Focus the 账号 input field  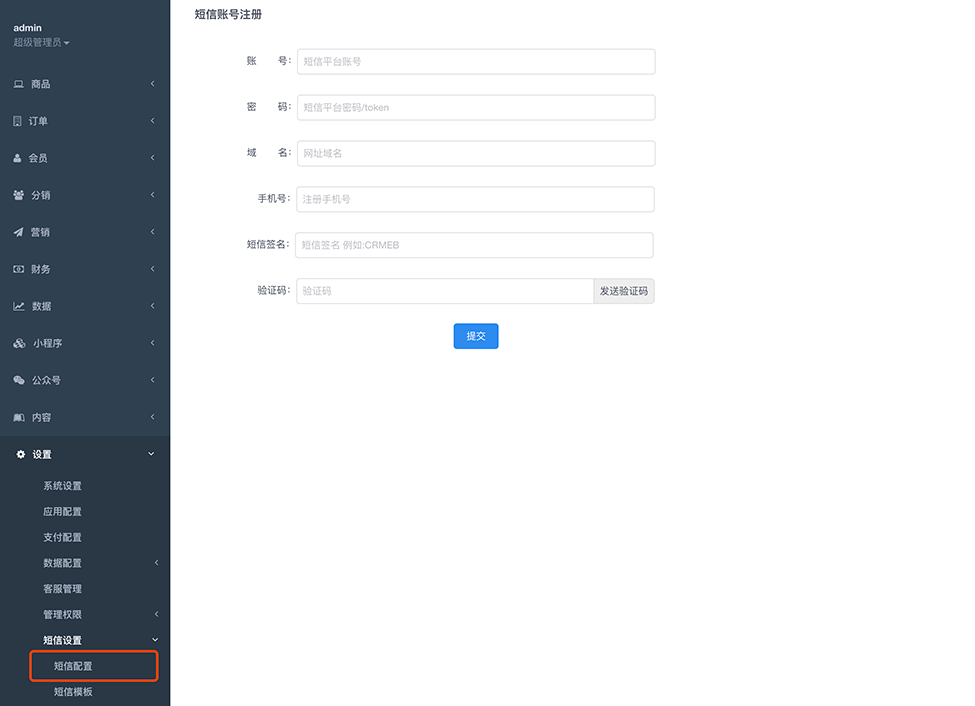pos(476,62)
